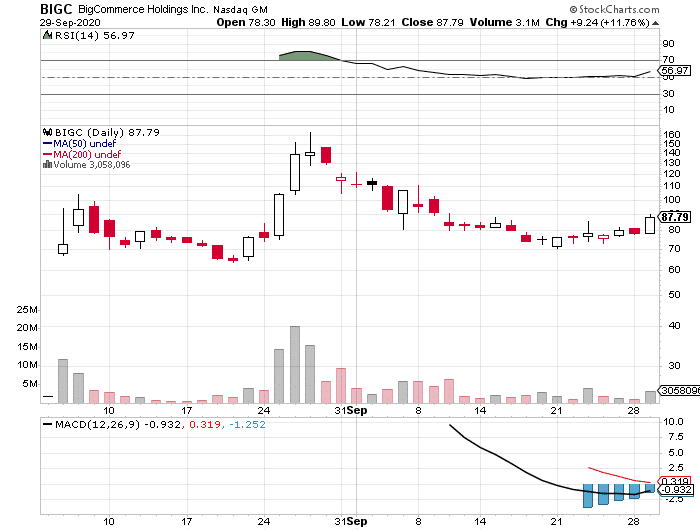
Task: Click the BigCommerce Holdings Inc. company name
Action: coord(143,9)
